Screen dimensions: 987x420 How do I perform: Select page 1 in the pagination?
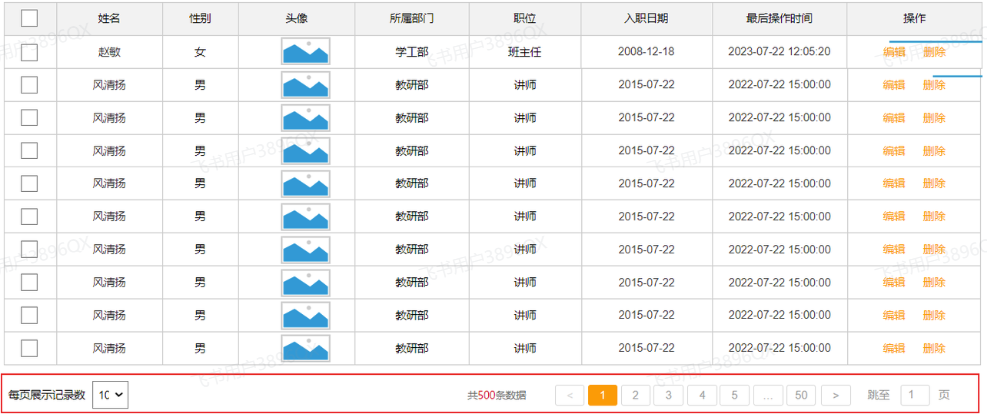click(602, 395)
